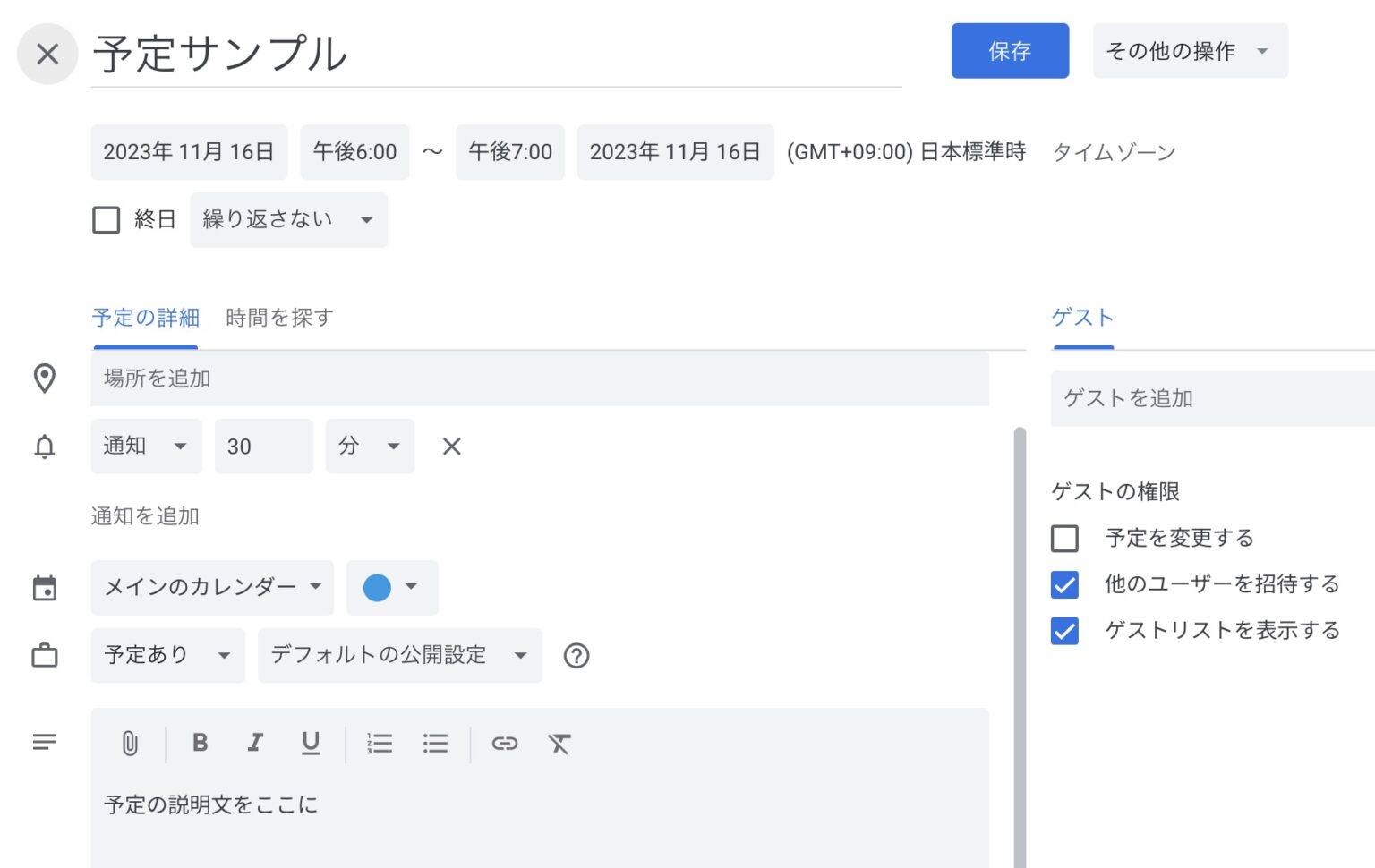Image resolution: width=1375 pixels, height=868 pixels.
Task: Toggle bold formatting in description editor
Action: tap(200, 743)
